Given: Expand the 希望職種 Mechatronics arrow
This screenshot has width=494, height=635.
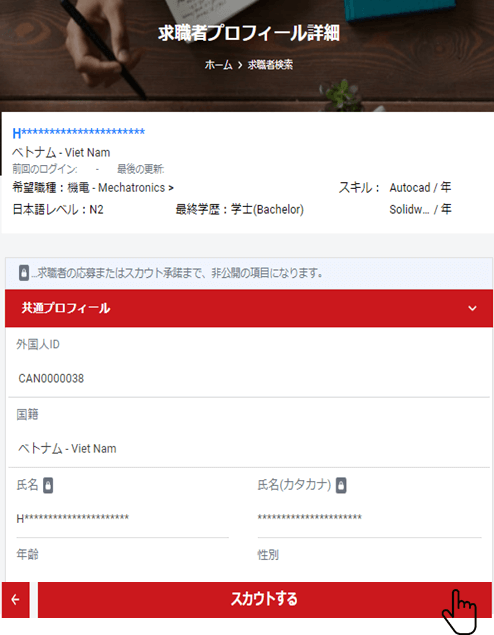Looking at the screenshot, I should point(171,188).
